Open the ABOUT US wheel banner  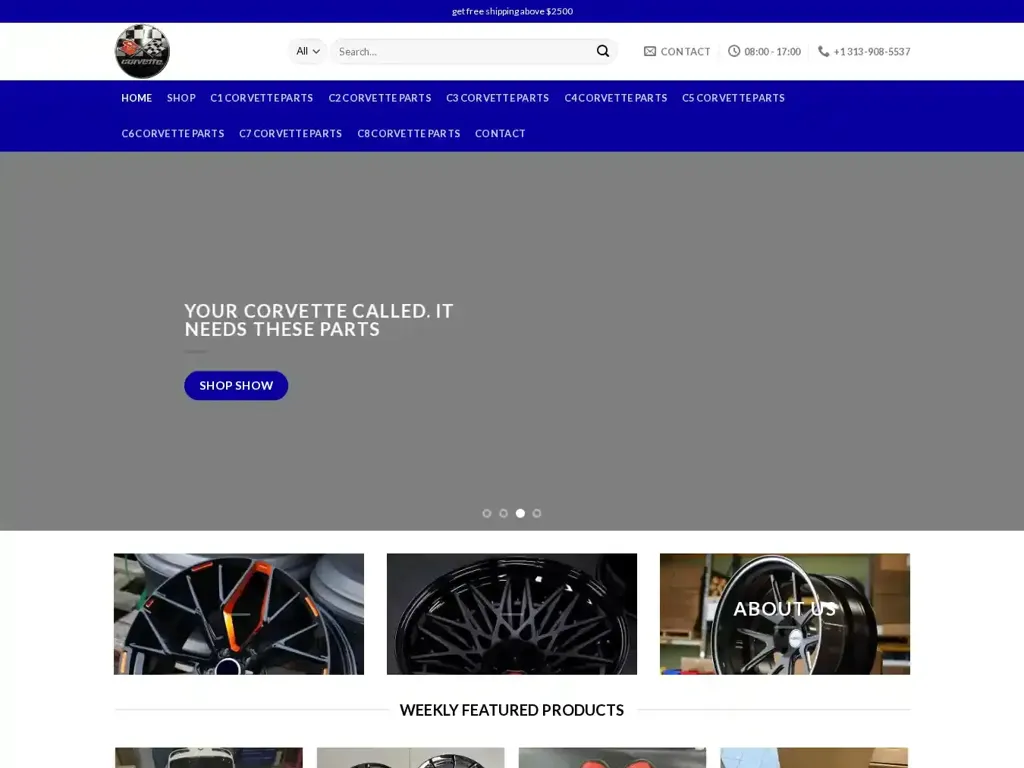[784, 613]
